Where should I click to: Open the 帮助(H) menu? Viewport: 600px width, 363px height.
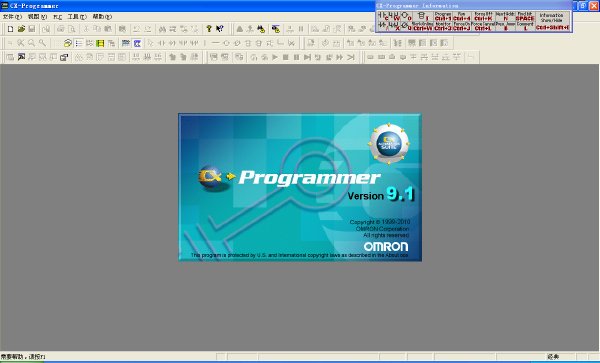tap(102, 17)
